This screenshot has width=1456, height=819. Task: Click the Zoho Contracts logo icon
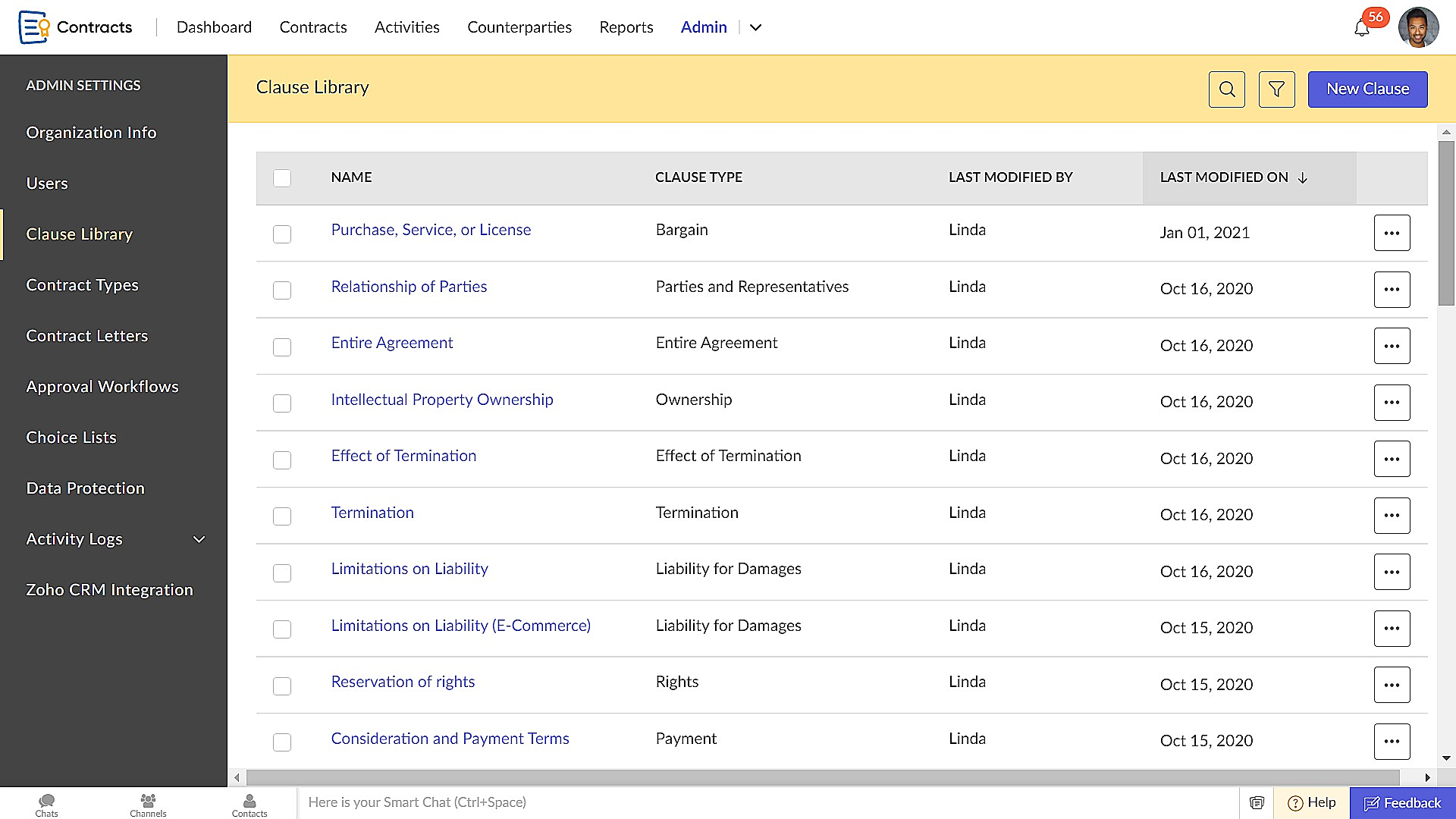33,27
